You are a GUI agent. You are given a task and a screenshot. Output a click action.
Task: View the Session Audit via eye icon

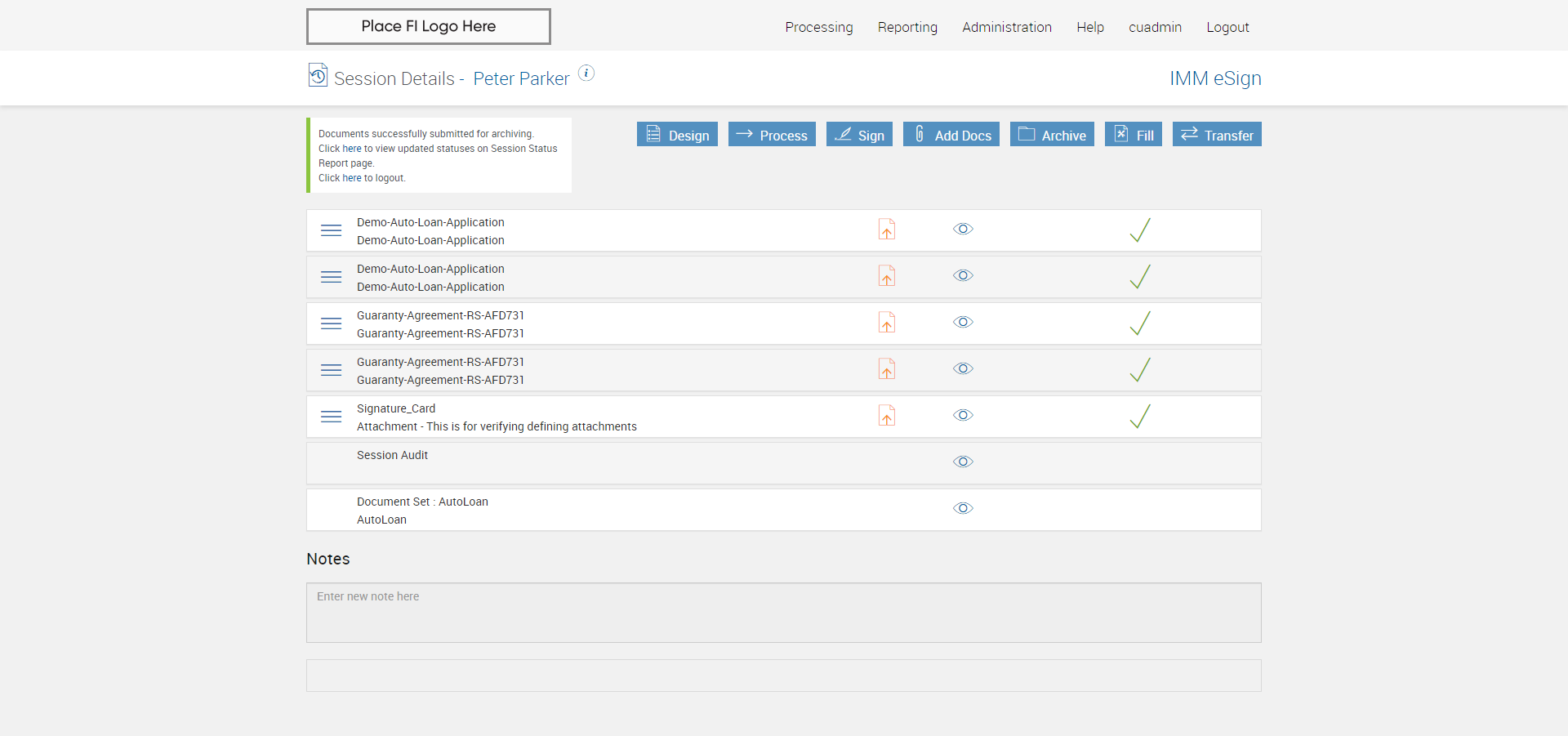(x=963, y=462)
